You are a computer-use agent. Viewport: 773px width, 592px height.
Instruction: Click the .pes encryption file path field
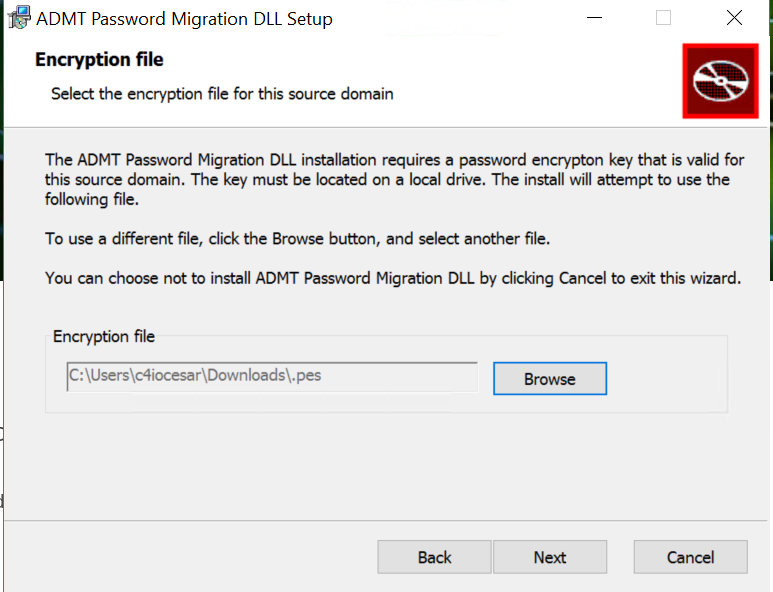click(x=271, y=377)
